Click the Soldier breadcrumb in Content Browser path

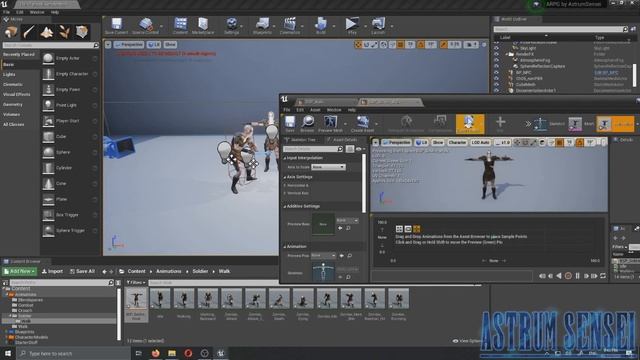(200, 271)
